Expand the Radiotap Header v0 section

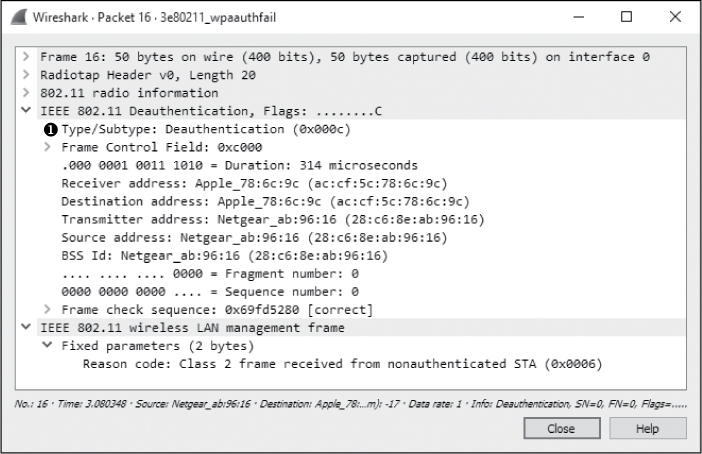(26, 75)
